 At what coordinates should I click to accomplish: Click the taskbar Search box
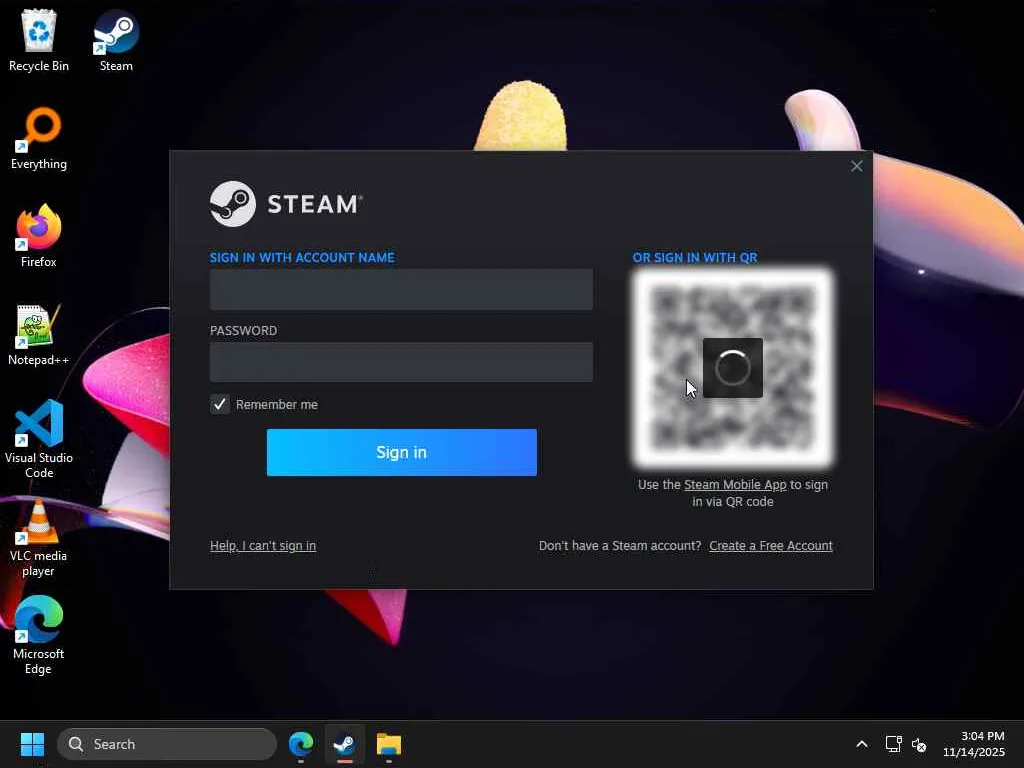click(167, 744)
